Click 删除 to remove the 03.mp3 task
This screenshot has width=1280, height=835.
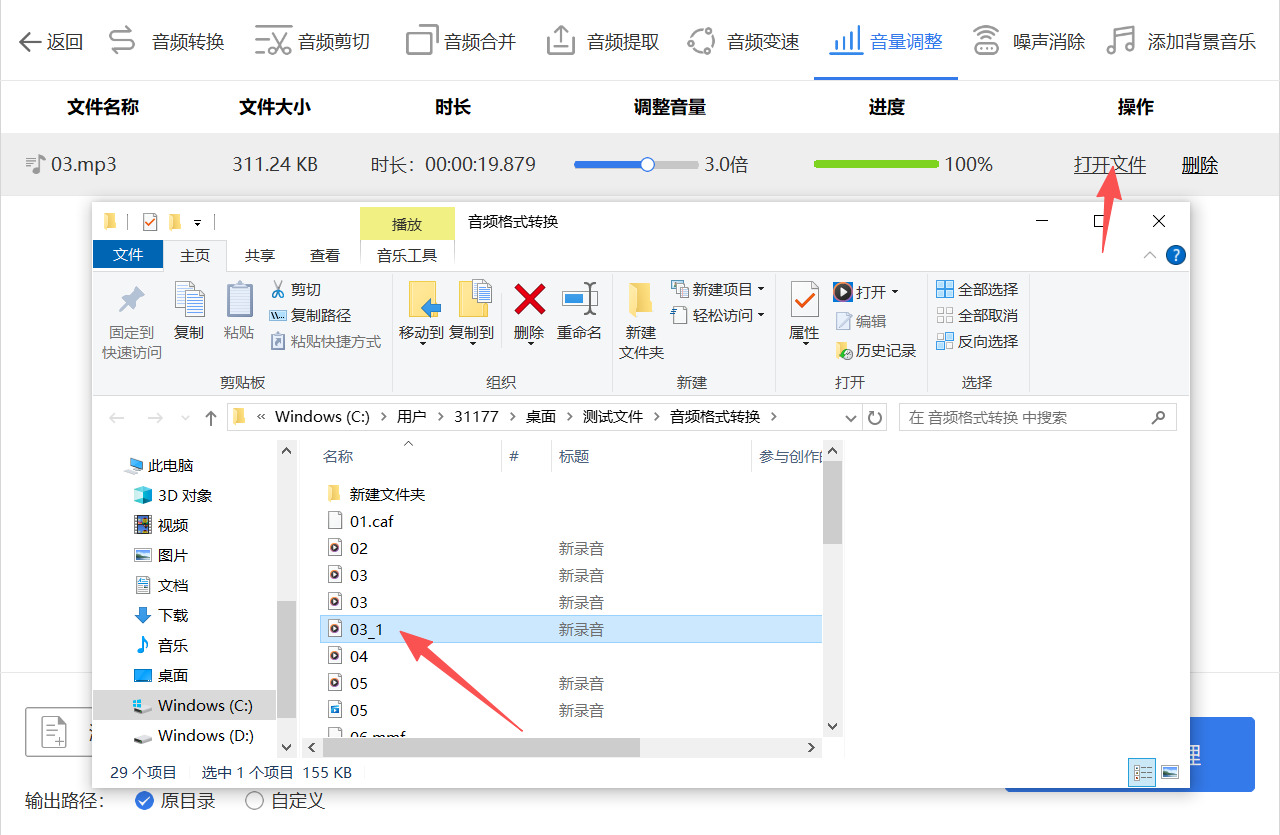coord(1199,164)
